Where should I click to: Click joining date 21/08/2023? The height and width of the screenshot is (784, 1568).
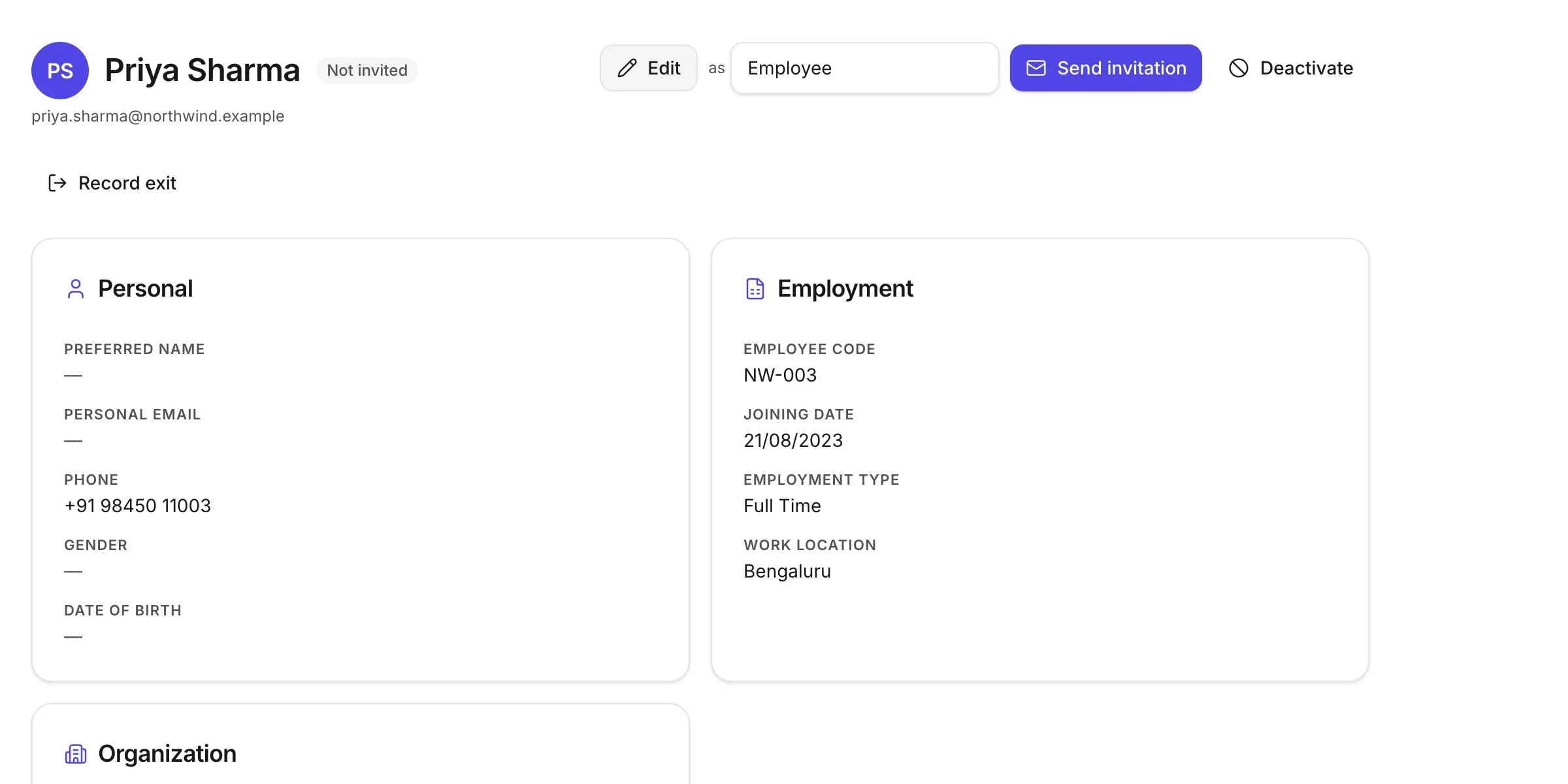[793, 440]
